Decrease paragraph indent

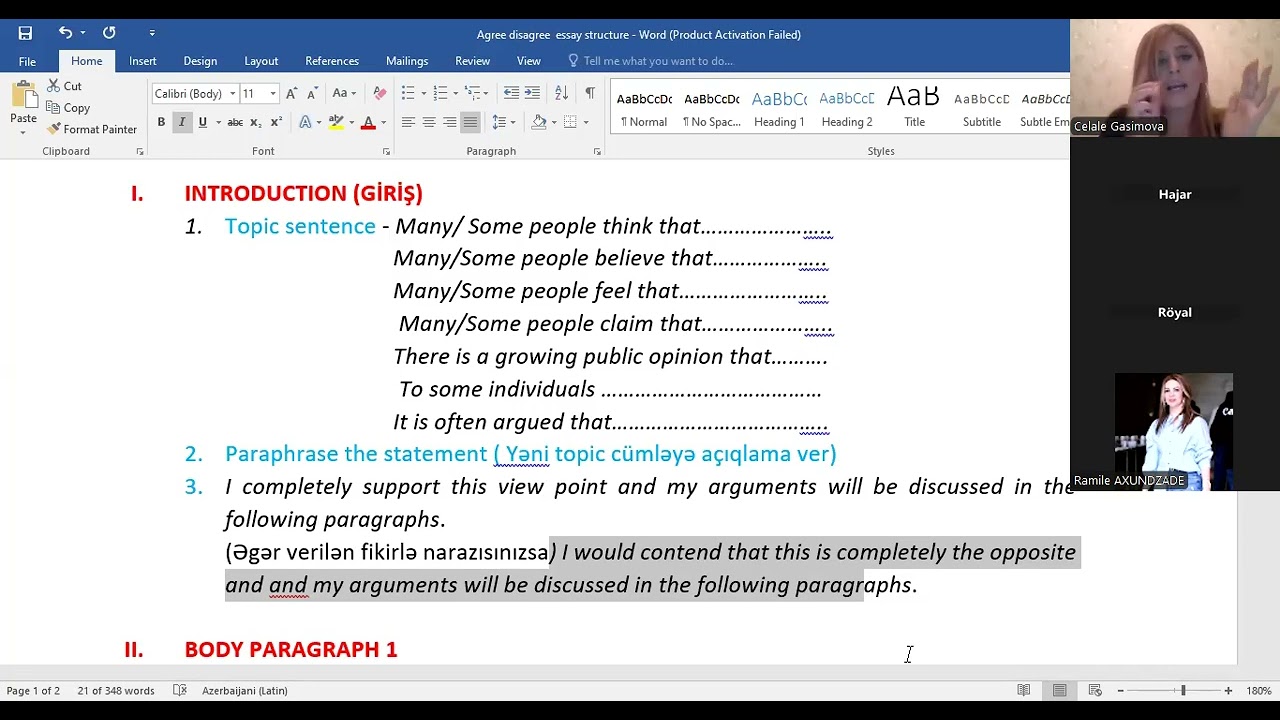click(511, 93)
